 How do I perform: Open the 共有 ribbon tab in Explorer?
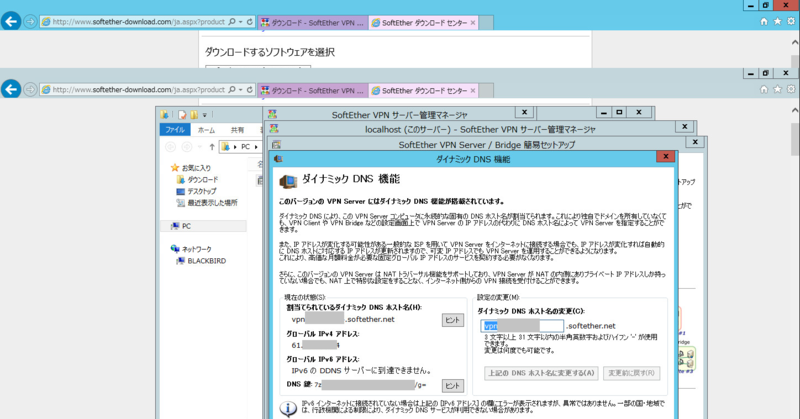tap(237, 130)
